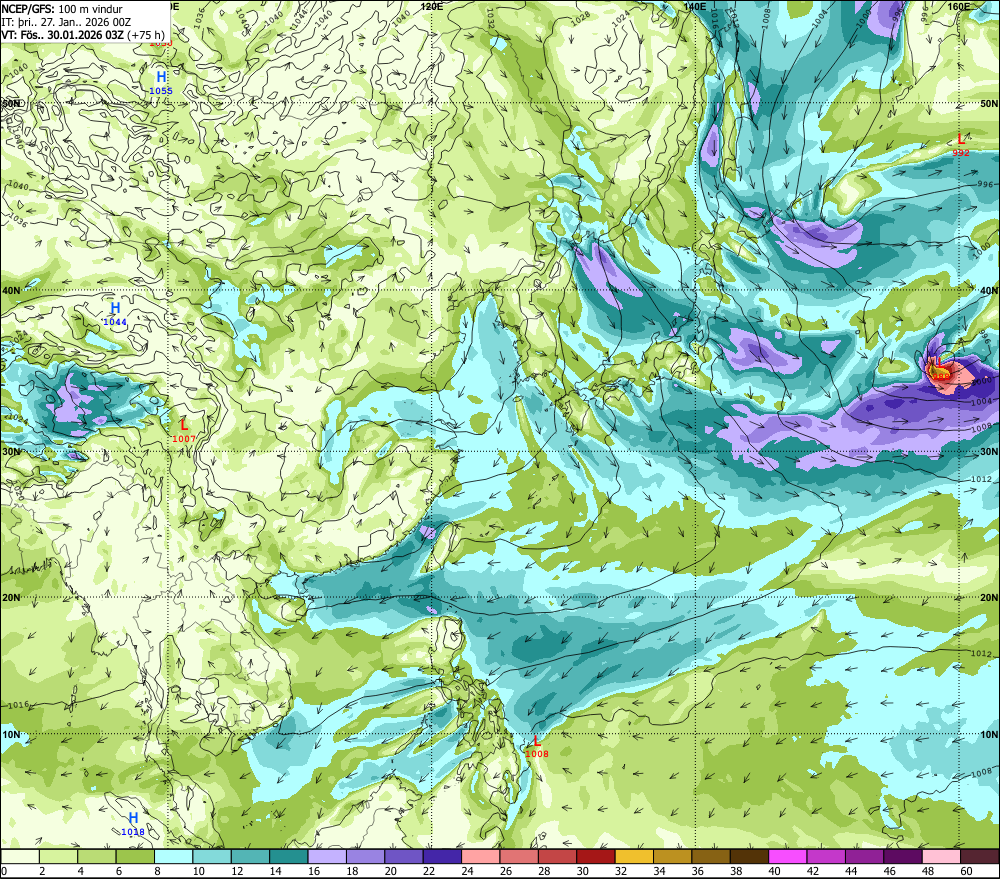Click the blue H 1055 high-pressure marker
Image resolution: width=1000 pixels, height=879 pixels.
(161, 82)
